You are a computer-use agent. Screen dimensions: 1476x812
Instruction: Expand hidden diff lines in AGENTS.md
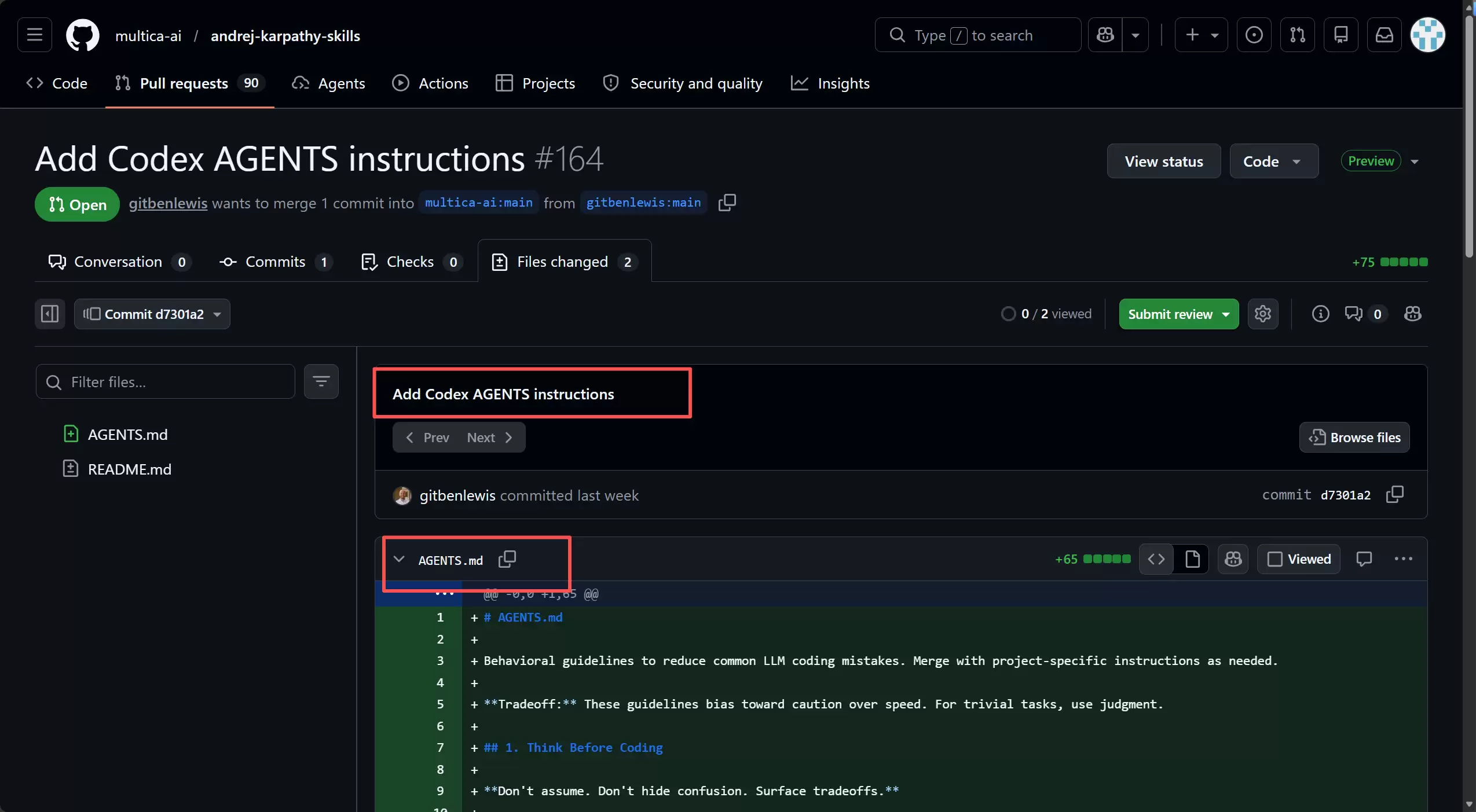tap(444, 594)
